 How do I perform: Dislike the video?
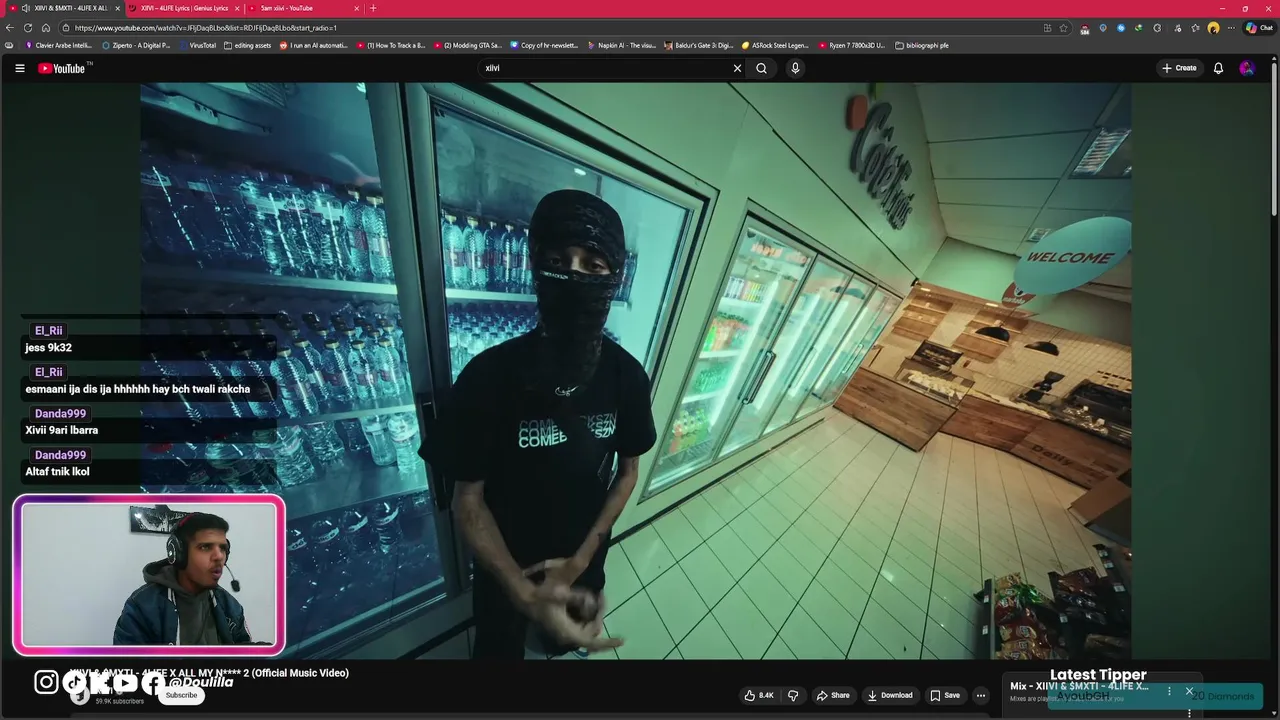[793, 695]
